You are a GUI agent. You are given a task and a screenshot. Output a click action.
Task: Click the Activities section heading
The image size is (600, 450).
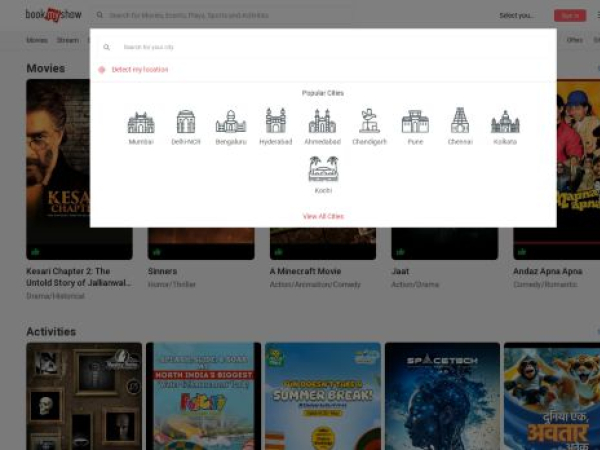(x=51, y=331)
